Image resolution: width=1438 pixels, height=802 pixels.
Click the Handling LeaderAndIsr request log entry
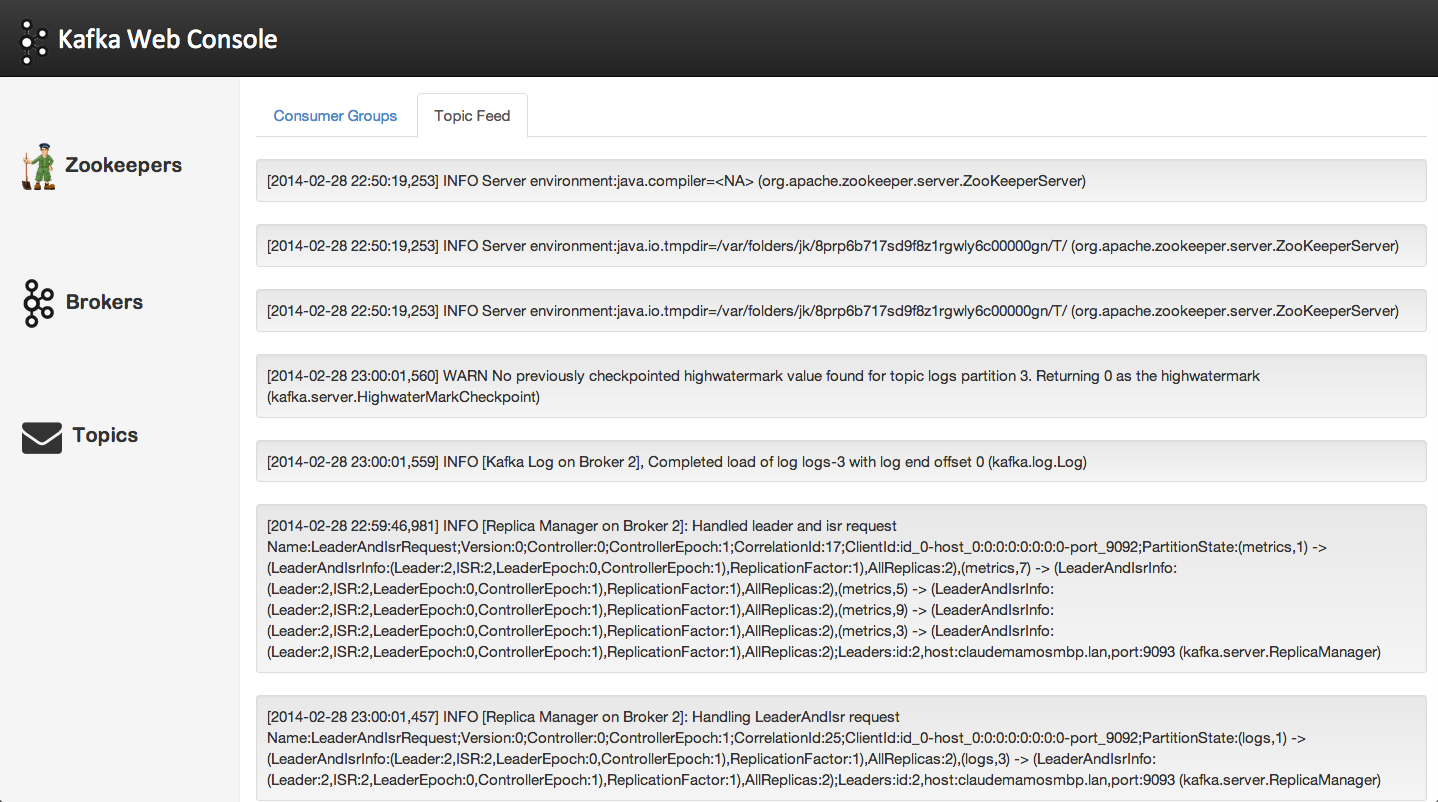[841, 748]
